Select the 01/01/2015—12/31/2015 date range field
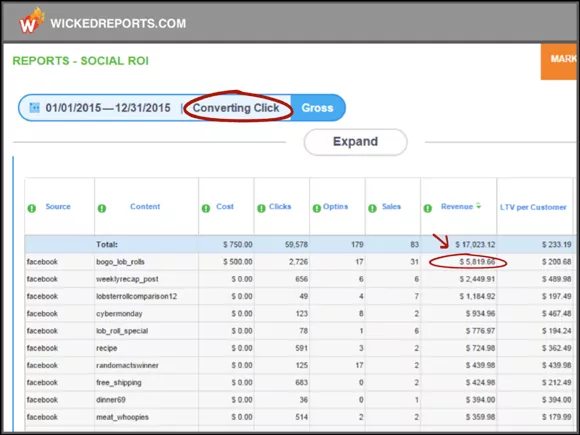The image size is (580, 435). [108, 108]
